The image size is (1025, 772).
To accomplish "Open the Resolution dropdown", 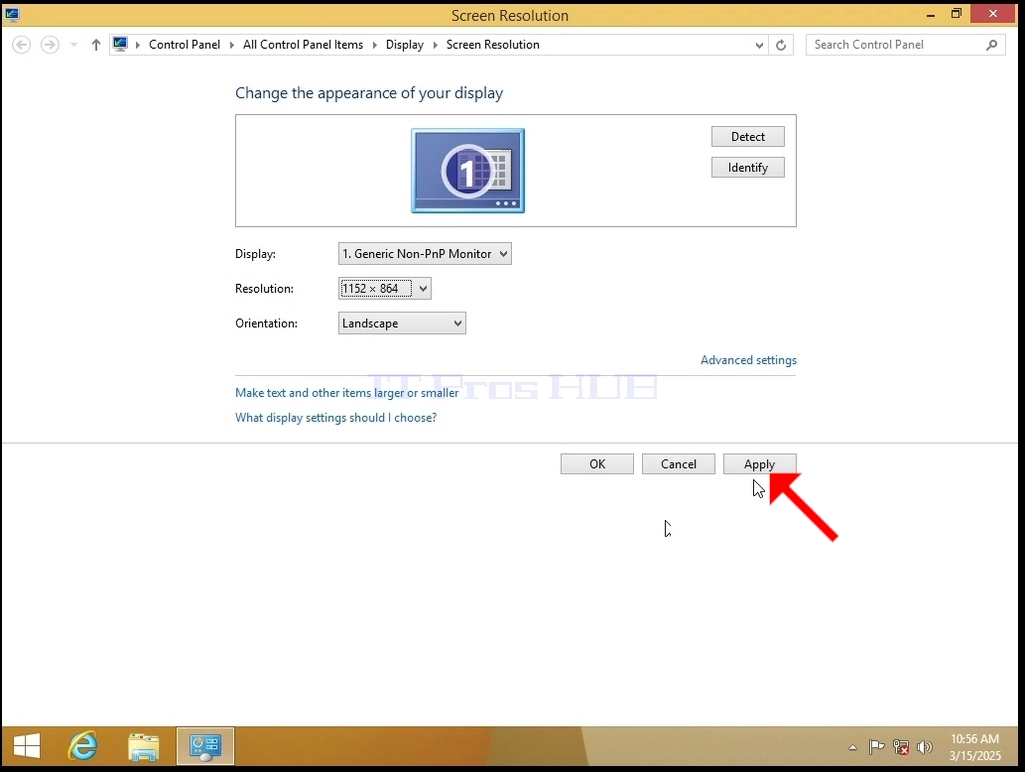I will pos(384,288).
